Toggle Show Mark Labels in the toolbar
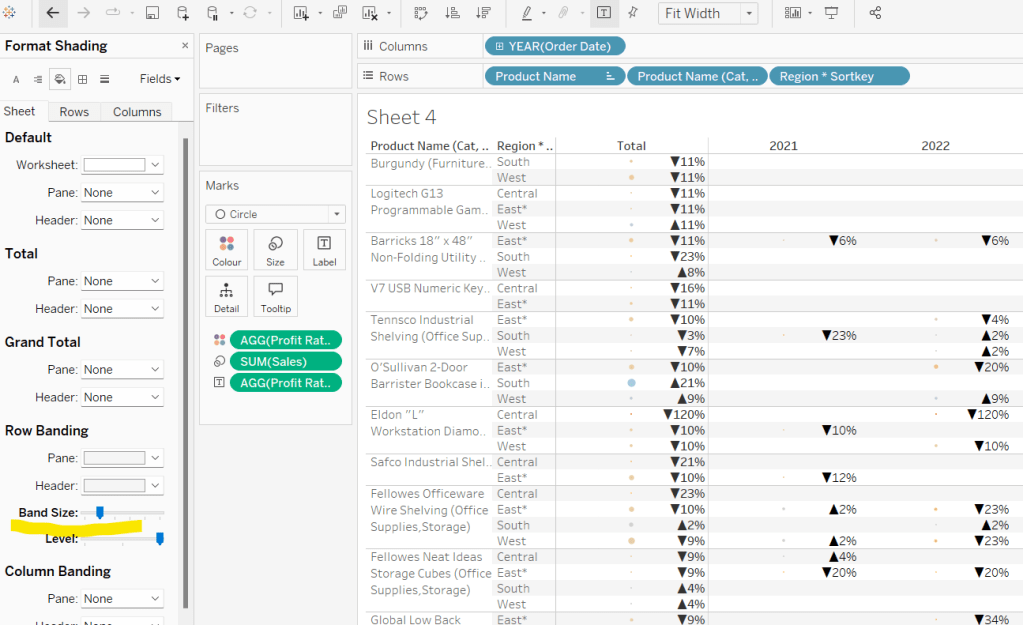 tap(603, 13)
